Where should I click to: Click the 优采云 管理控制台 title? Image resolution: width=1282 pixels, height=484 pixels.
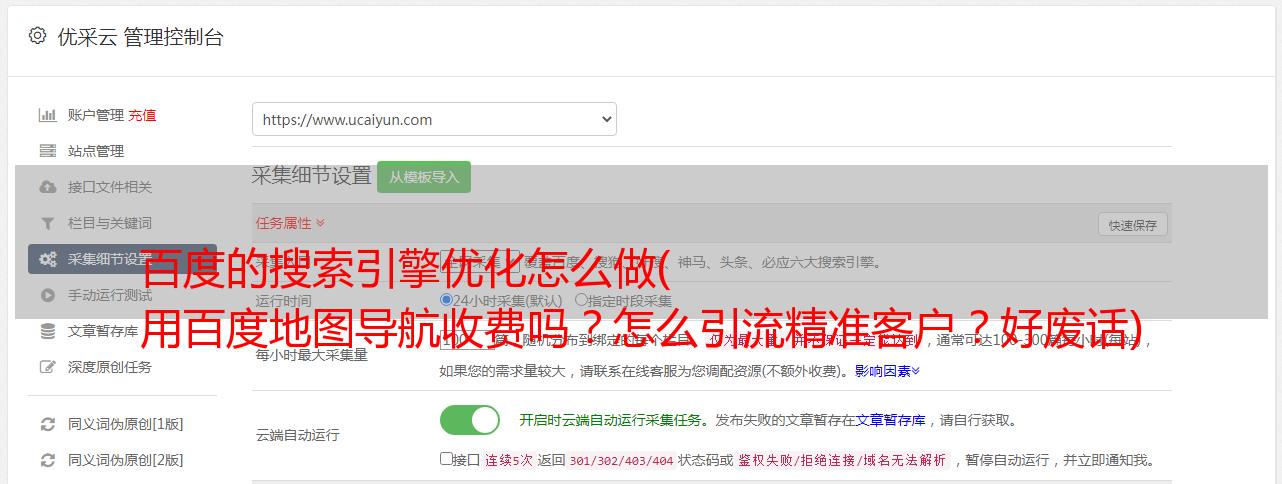pyautogui.click(x=140, y=37)
